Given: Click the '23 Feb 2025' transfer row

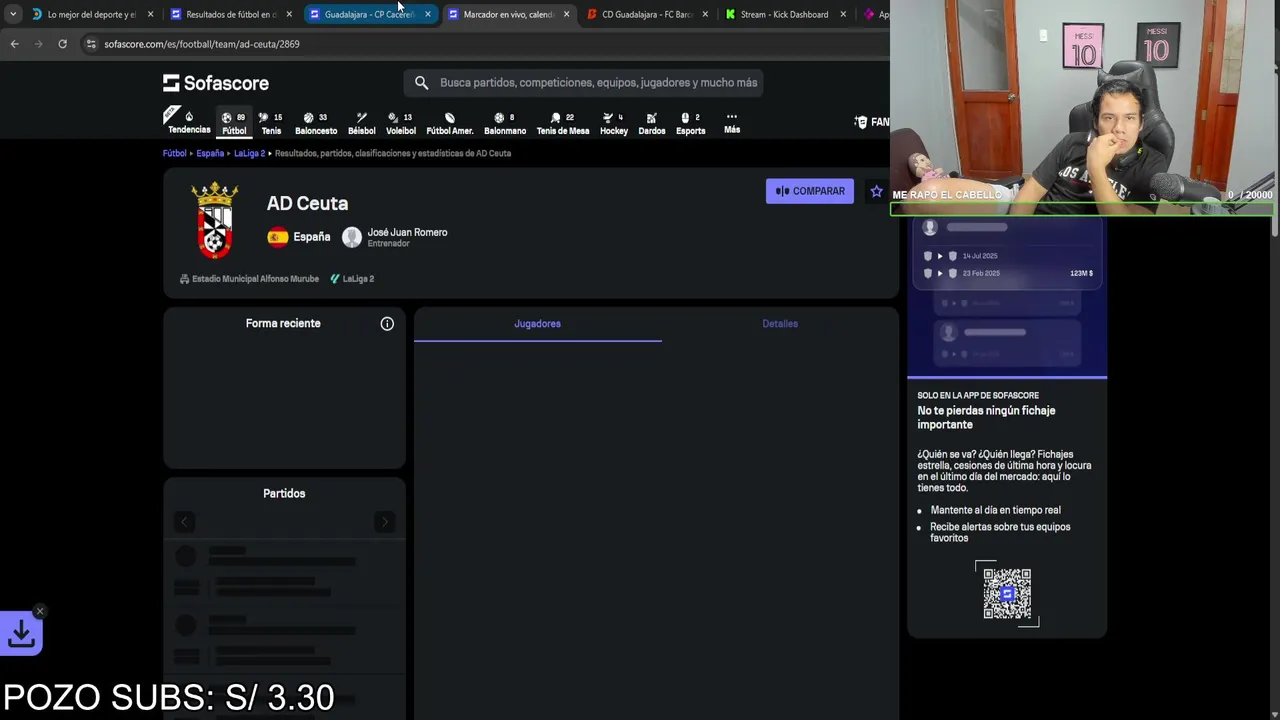Looking at the screenshot, I should pos(1009,273).
